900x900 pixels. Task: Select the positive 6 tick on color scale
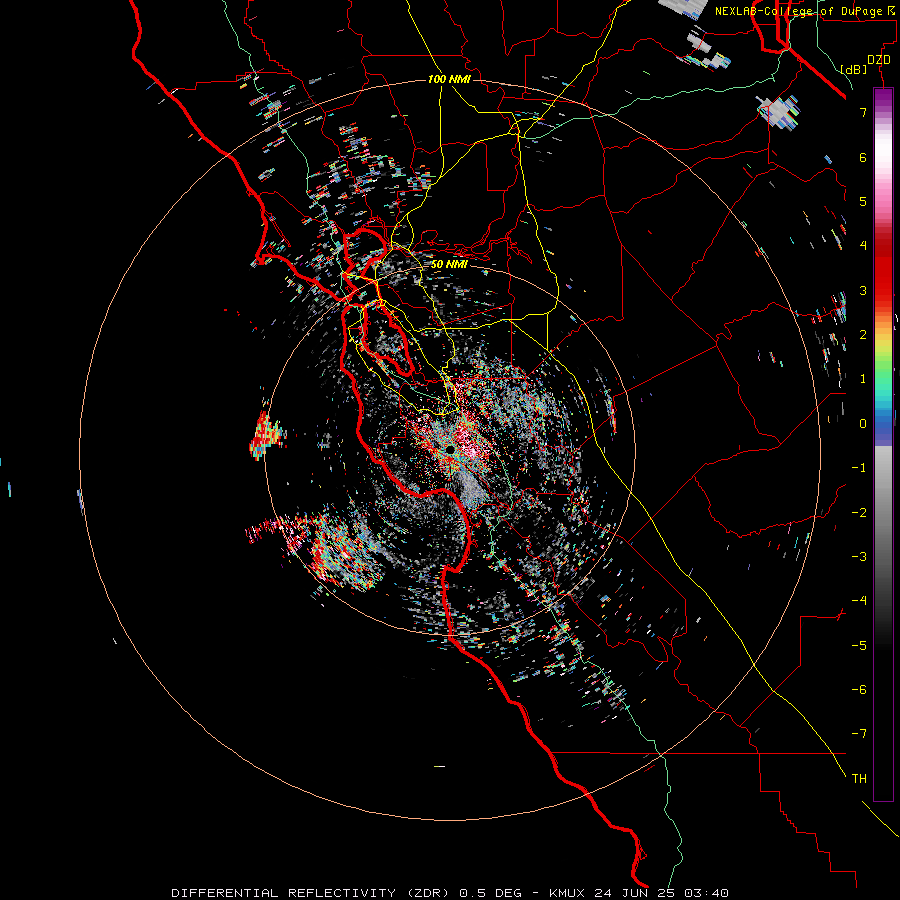(x=863, y=157)
